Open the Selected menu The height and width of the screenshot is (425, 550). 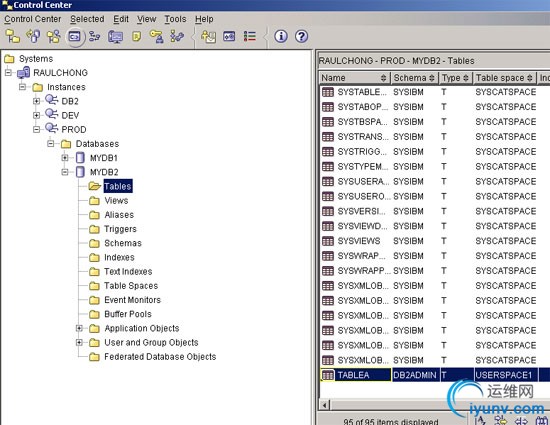click(87, 19)
